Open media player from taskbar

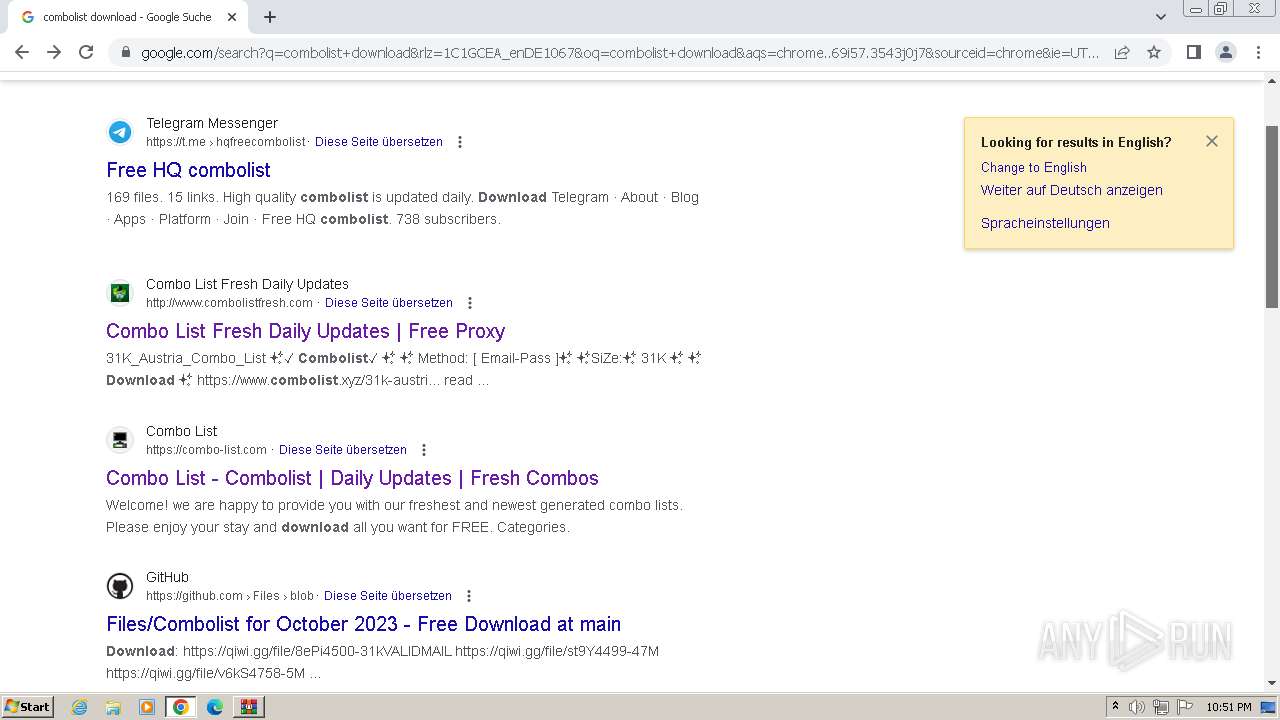[147, 707]
